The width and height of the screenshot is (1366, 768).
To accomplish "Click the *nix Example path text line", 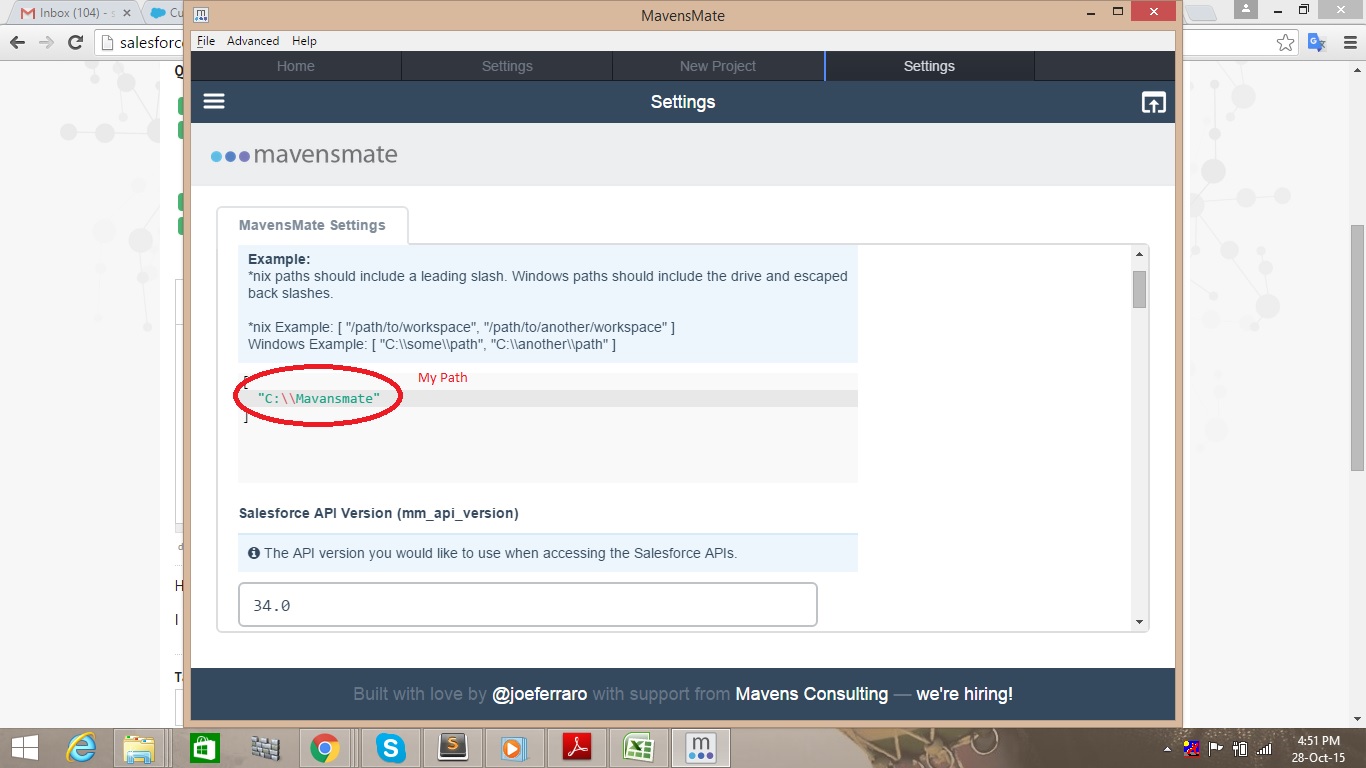I will [461, 327].
